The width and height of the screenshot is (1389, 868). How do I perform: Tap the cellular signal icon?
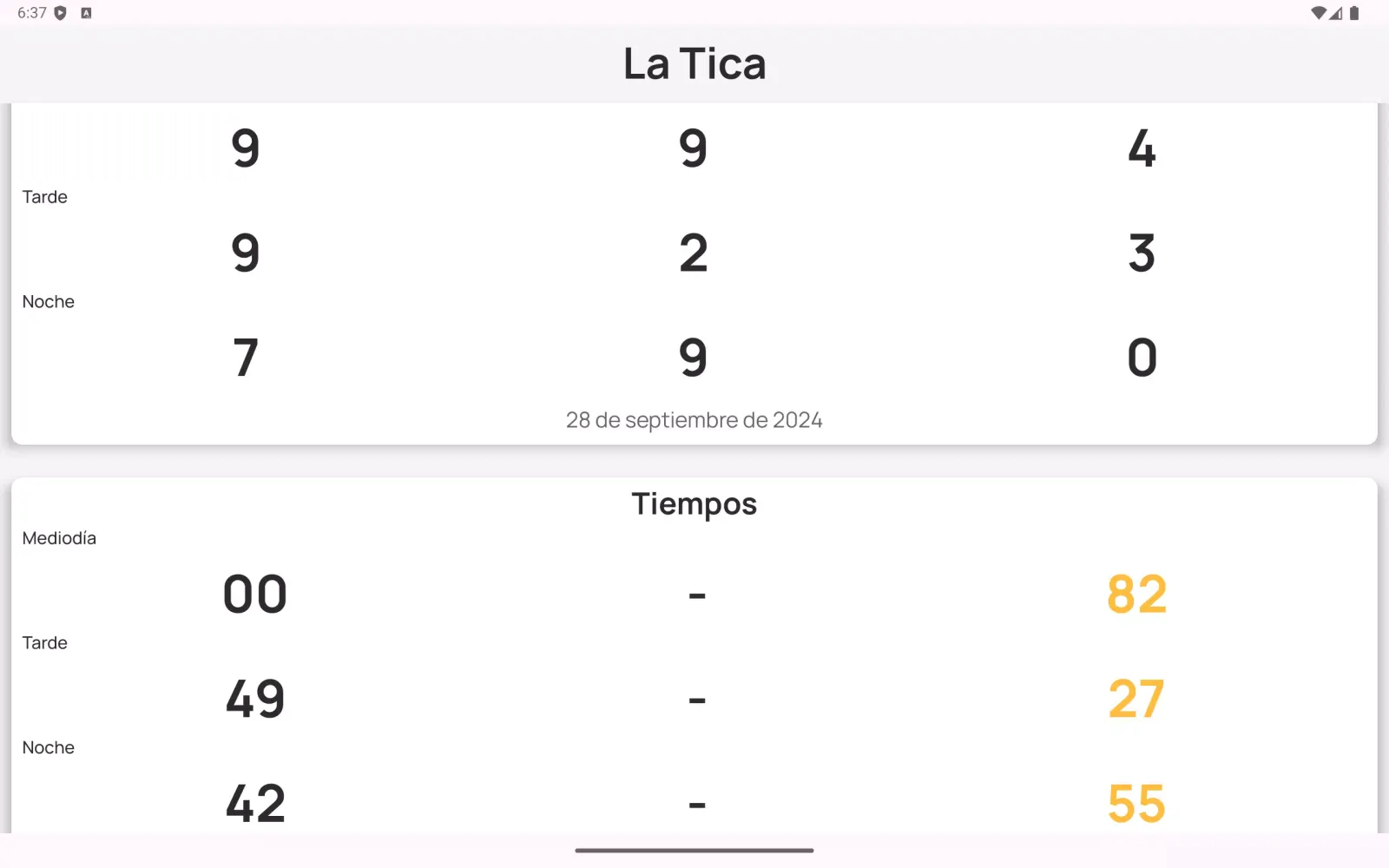point(1336,13)
